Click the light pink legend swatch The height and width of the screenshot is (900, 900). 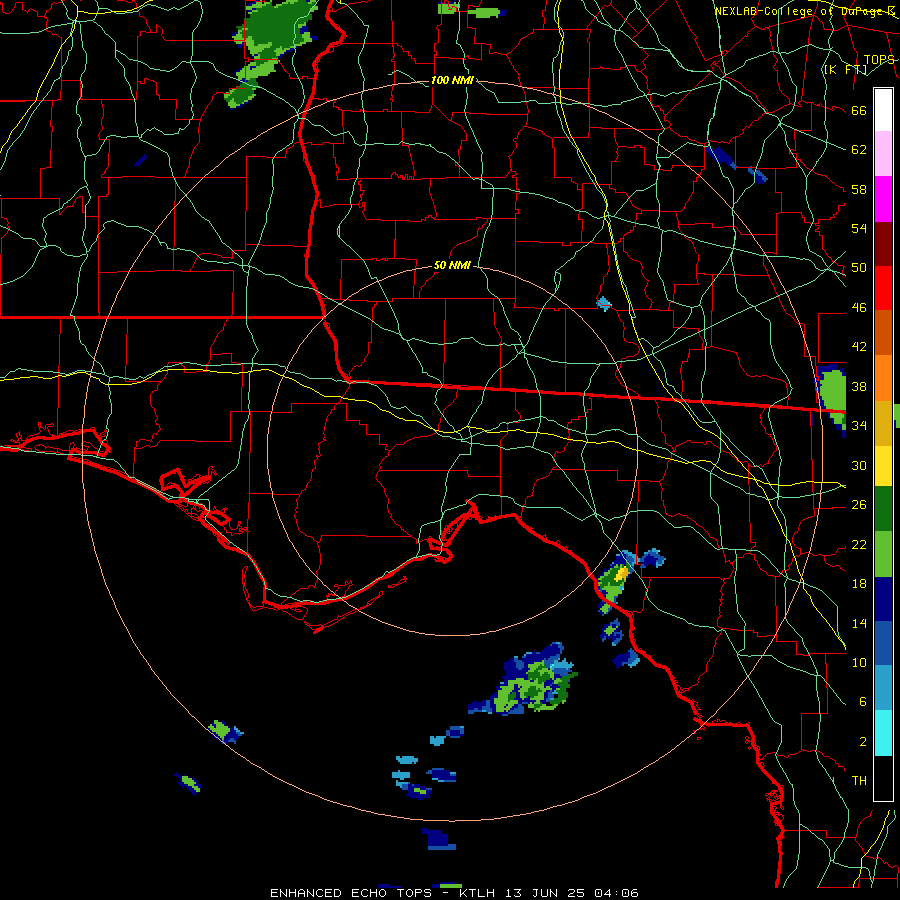[883, 154]
